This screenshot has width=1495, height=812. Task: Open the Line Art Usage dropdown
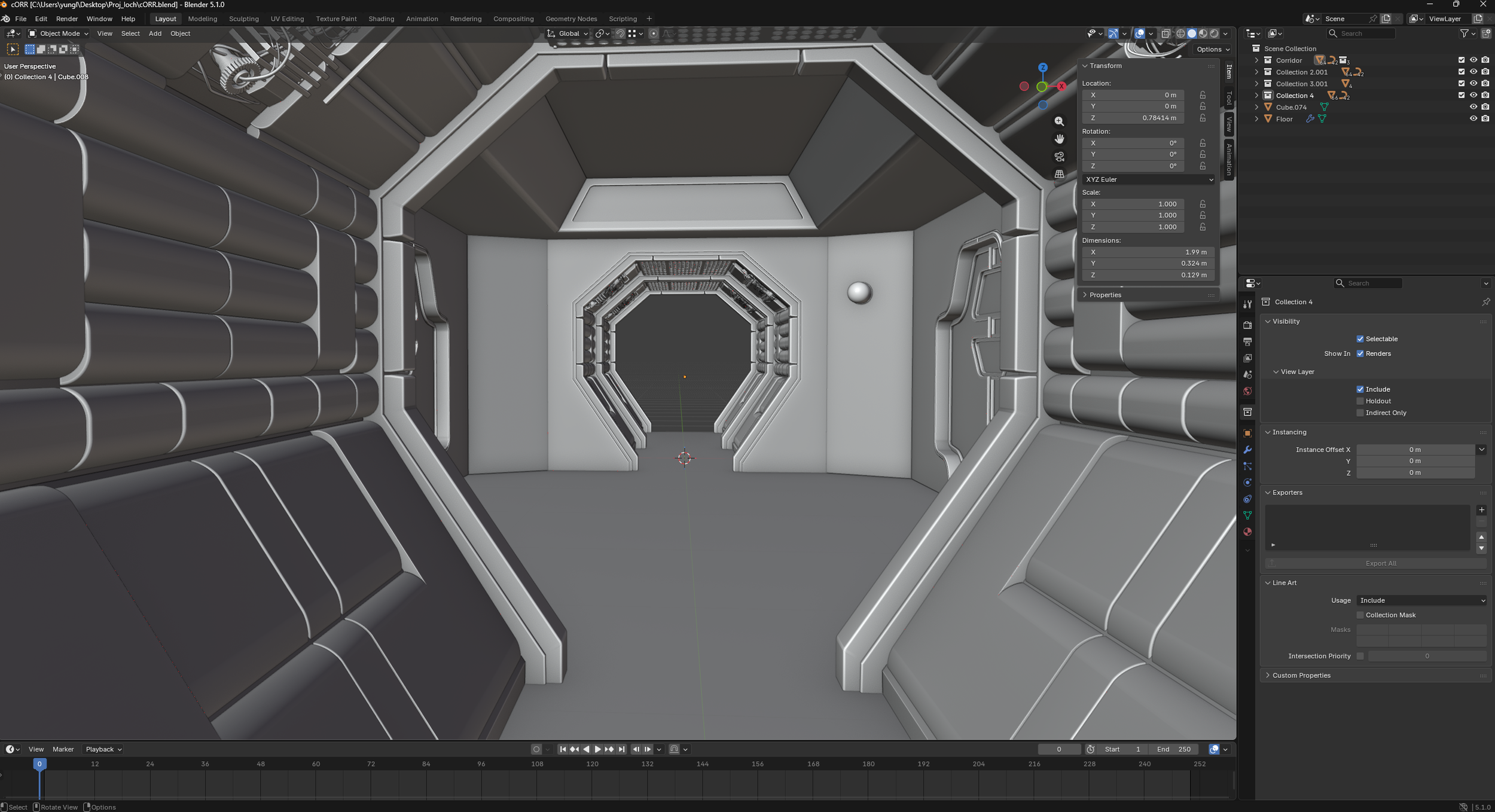(x=1421, y=600)
